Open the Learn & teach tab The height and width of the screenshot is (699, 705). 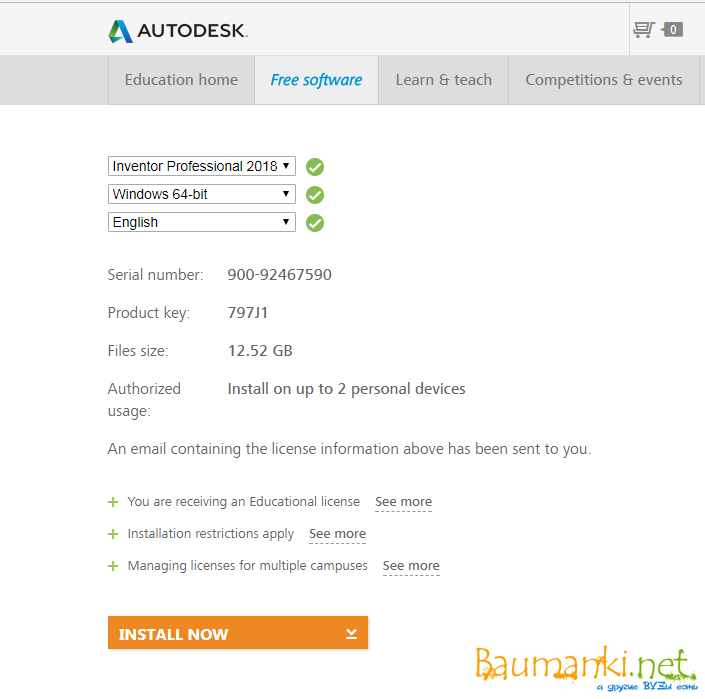443,80
